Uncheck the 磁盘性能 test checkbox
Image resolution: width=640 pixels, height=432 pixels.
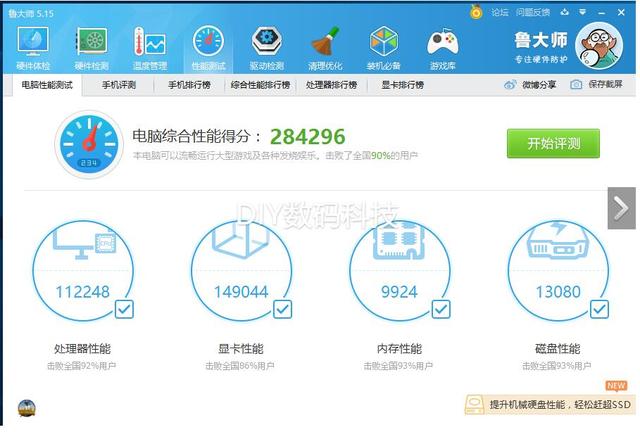click(599, 309)
